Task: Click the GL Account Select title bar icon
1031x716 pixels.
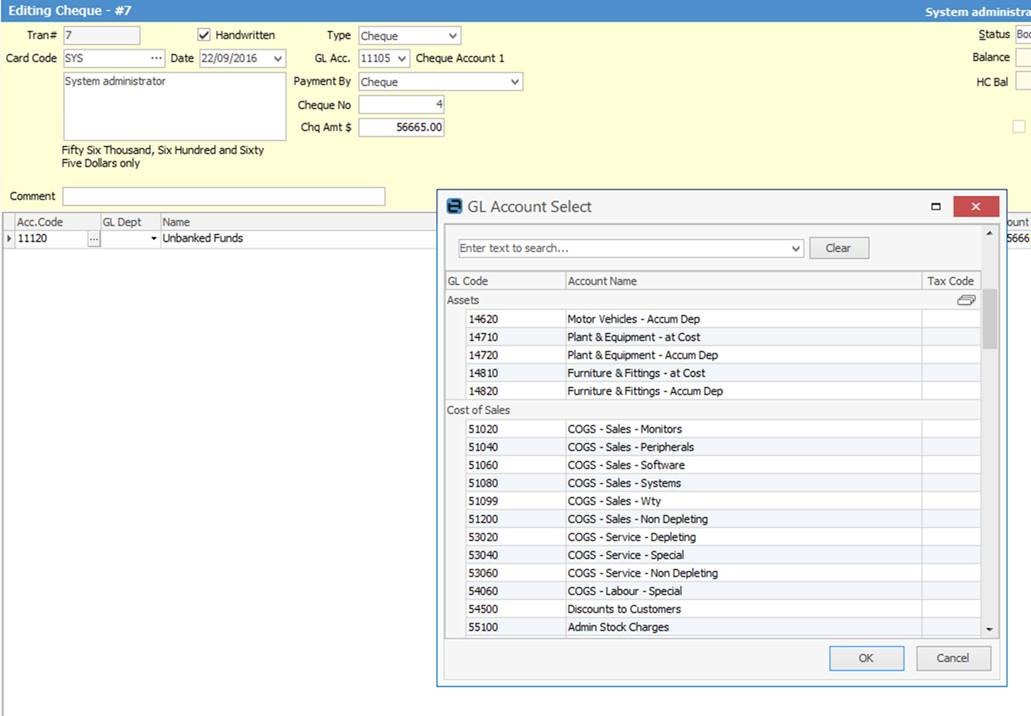Action: coord(454,206)
